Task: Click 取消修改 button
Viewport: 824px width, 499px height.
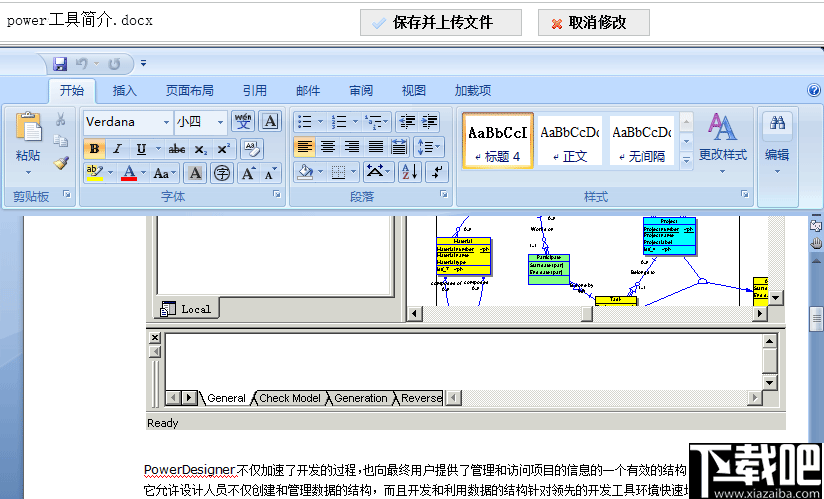Action: [x=594, y=23]
